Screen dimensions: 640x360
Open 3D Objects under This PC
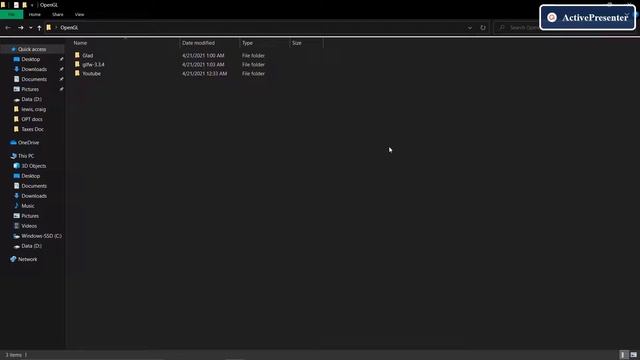tap(33, 166)
